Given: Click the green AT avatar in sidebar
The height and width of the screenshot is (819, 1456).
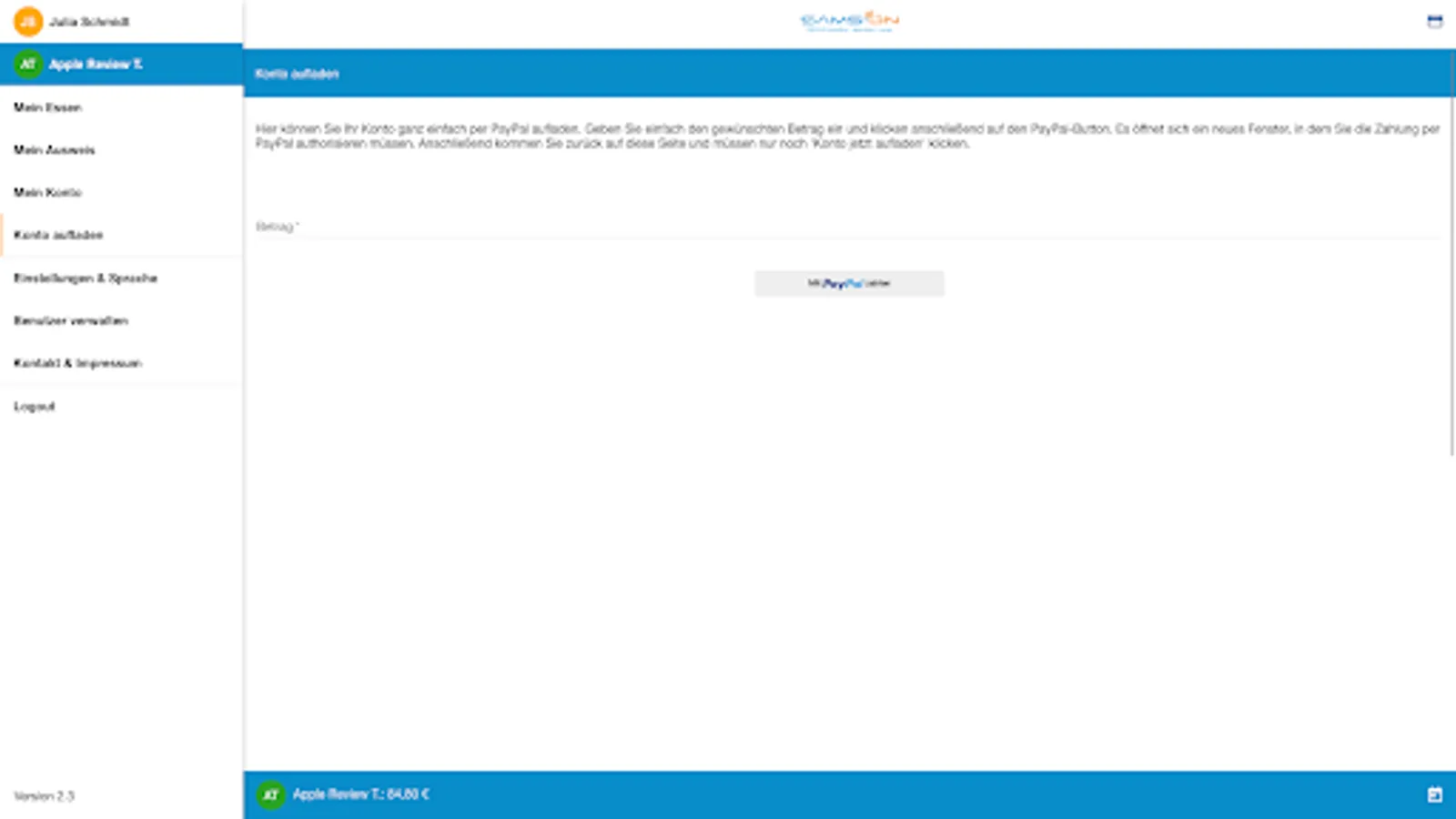Looking at the screenshot, I should coord(28,64).
